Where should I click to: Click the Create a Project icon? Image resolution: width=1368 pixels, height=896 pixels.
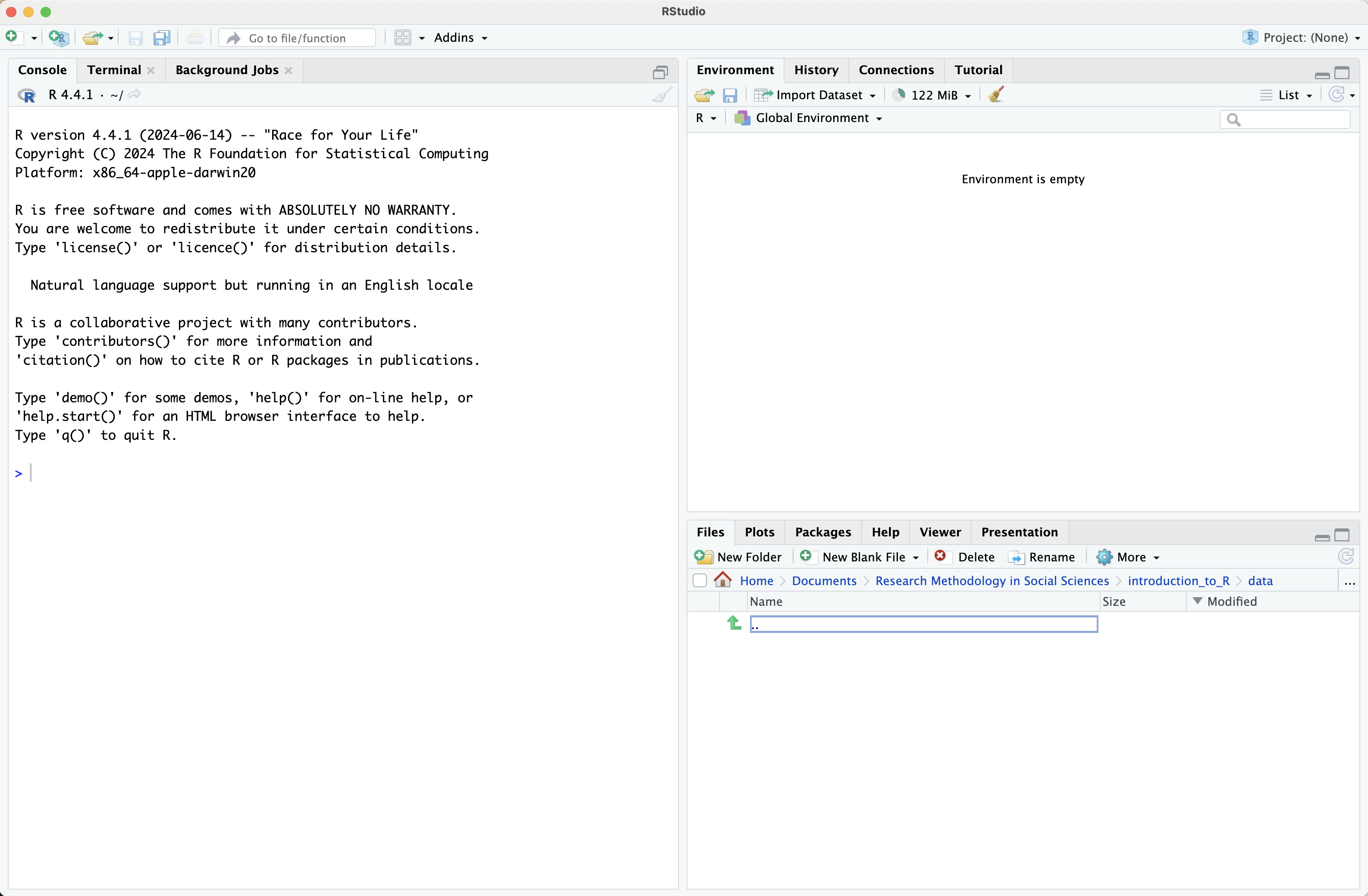[59, 38]
